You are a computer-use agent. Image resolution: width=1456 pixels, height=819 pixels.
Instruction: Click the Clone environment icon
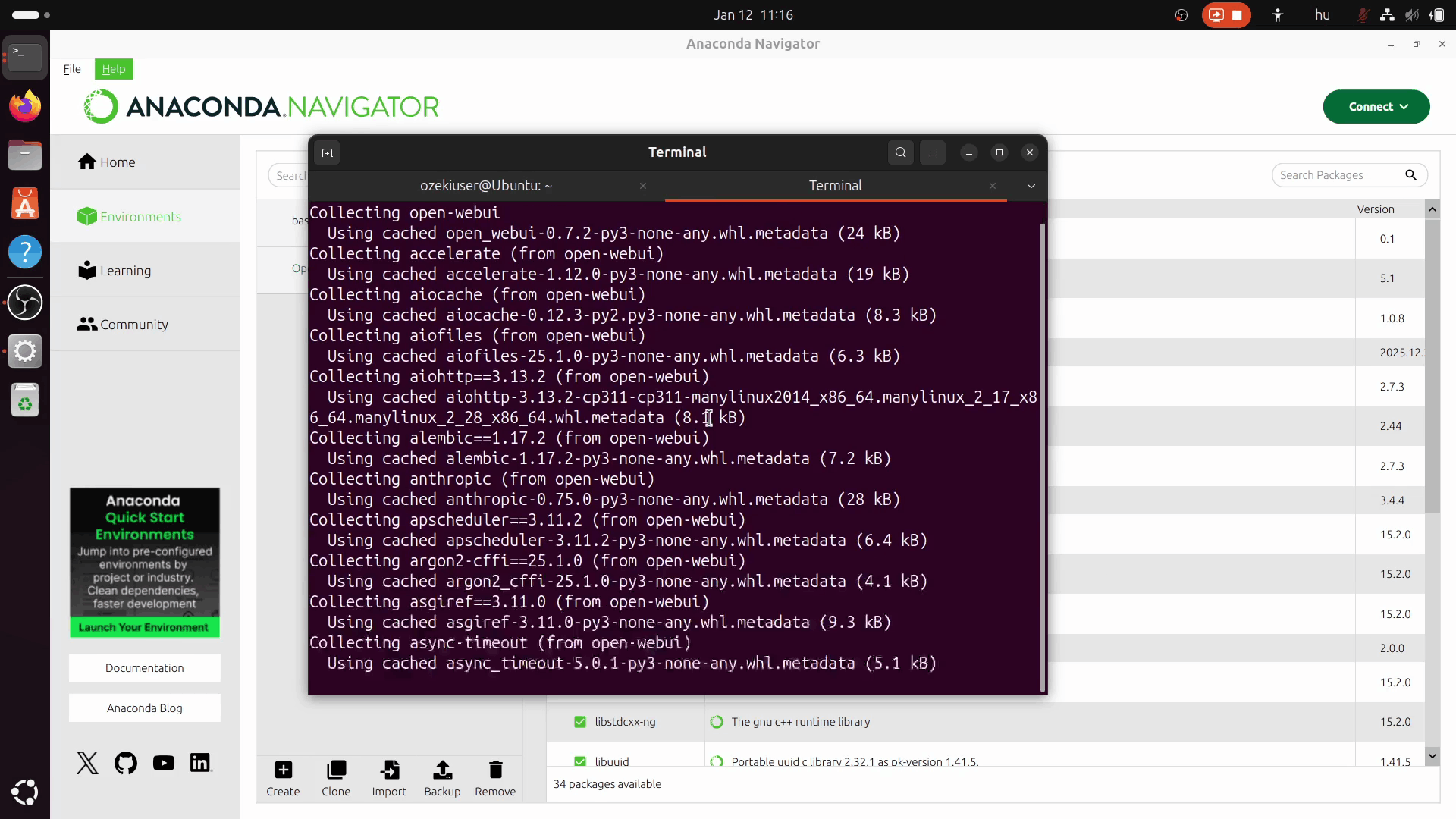336,770
